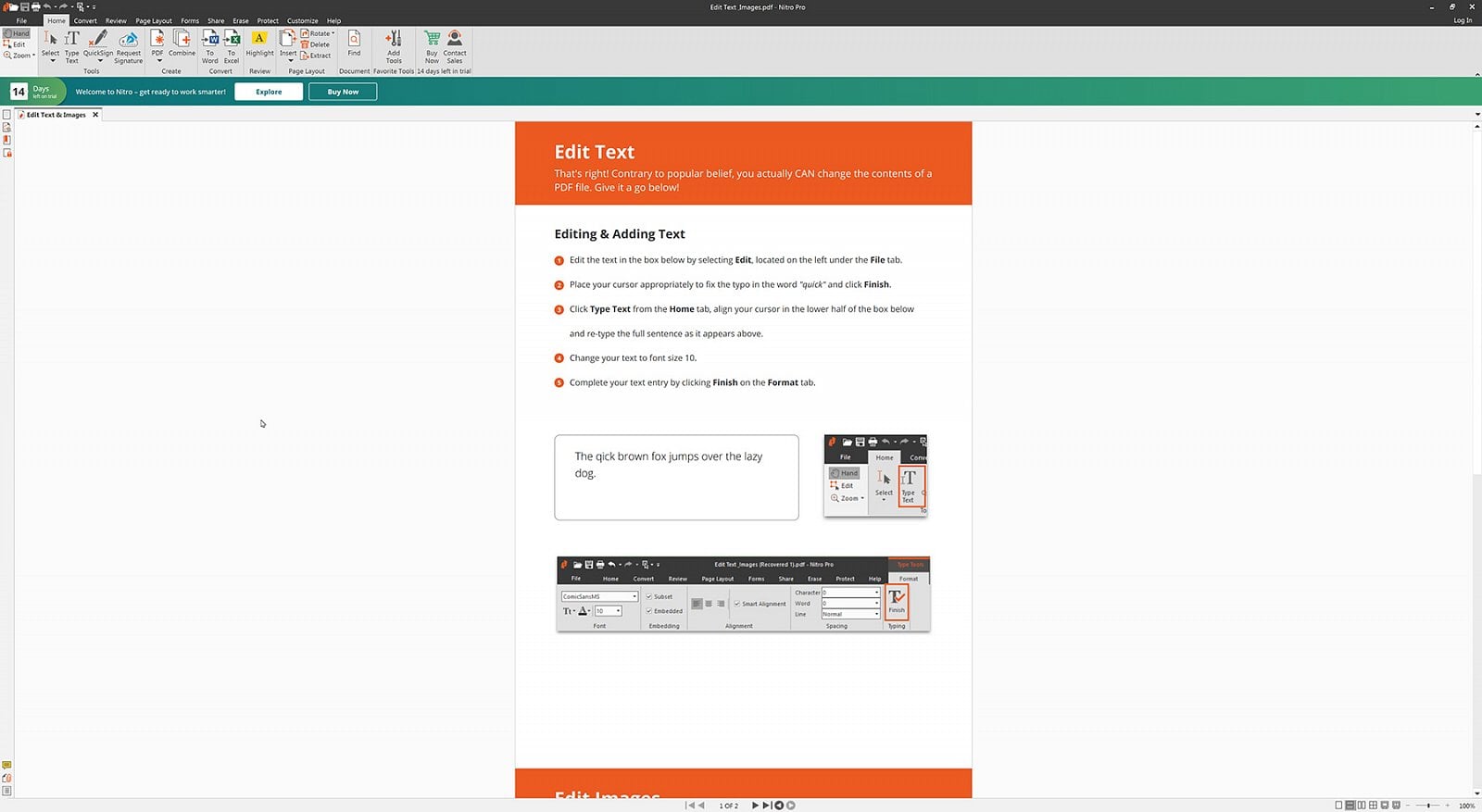Switch to the Protect tab
This screenshot has width=1482, height=812.
coord(268,20)
